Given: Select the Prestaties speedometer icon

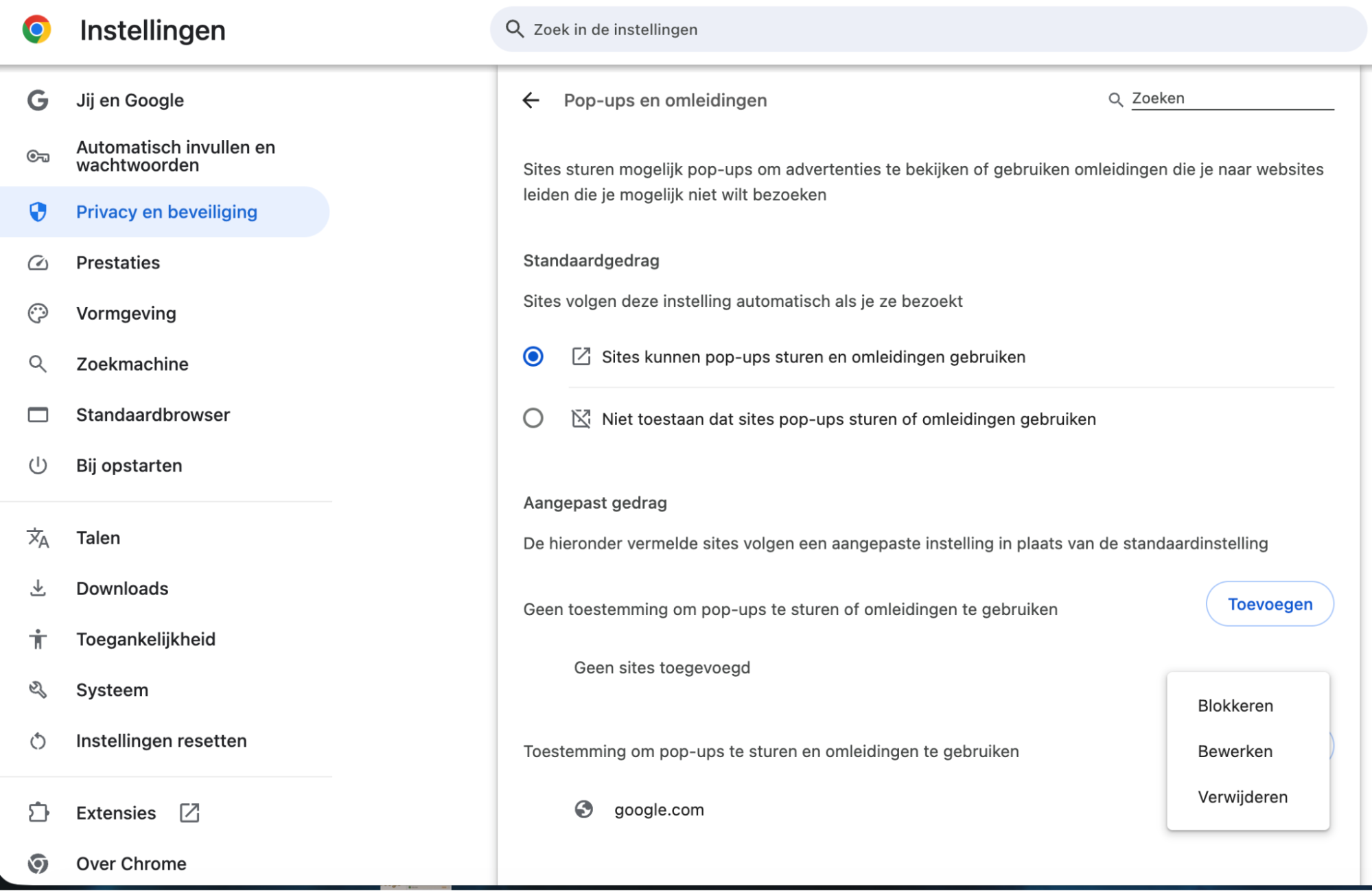Looking at the screenshot, I should coord(38,262).
